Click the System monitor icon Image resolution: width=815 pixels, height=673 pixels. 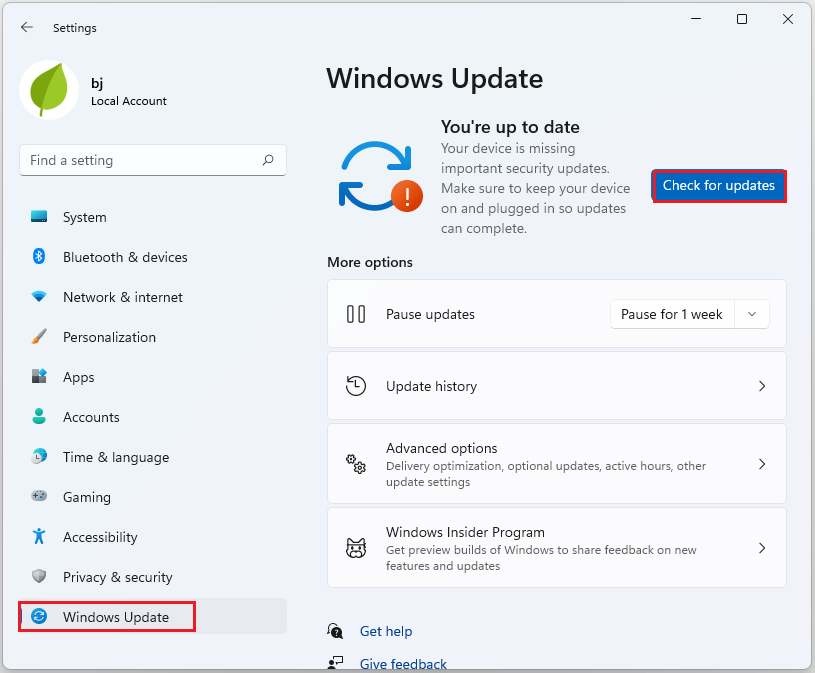(x=39, y=216)
